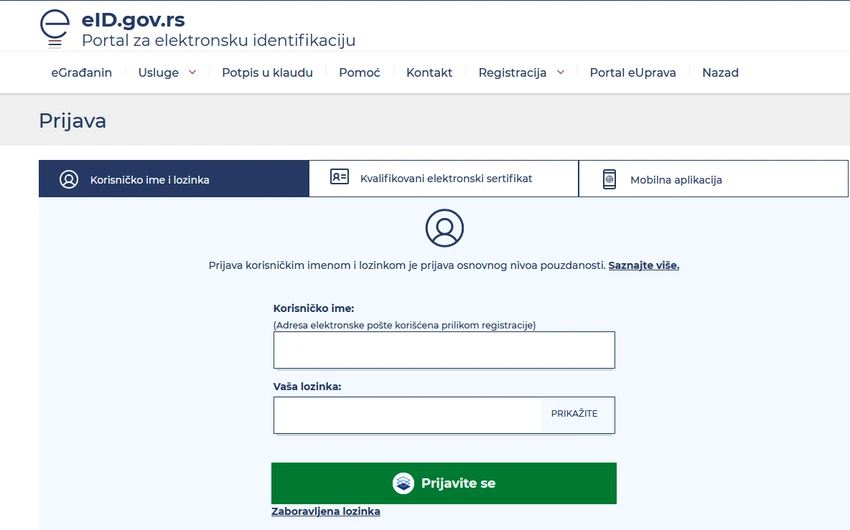This screenshot has width=850, height=530.
Task: Switch to Mobilna aplikacija tab
Action: click(713, 178)
